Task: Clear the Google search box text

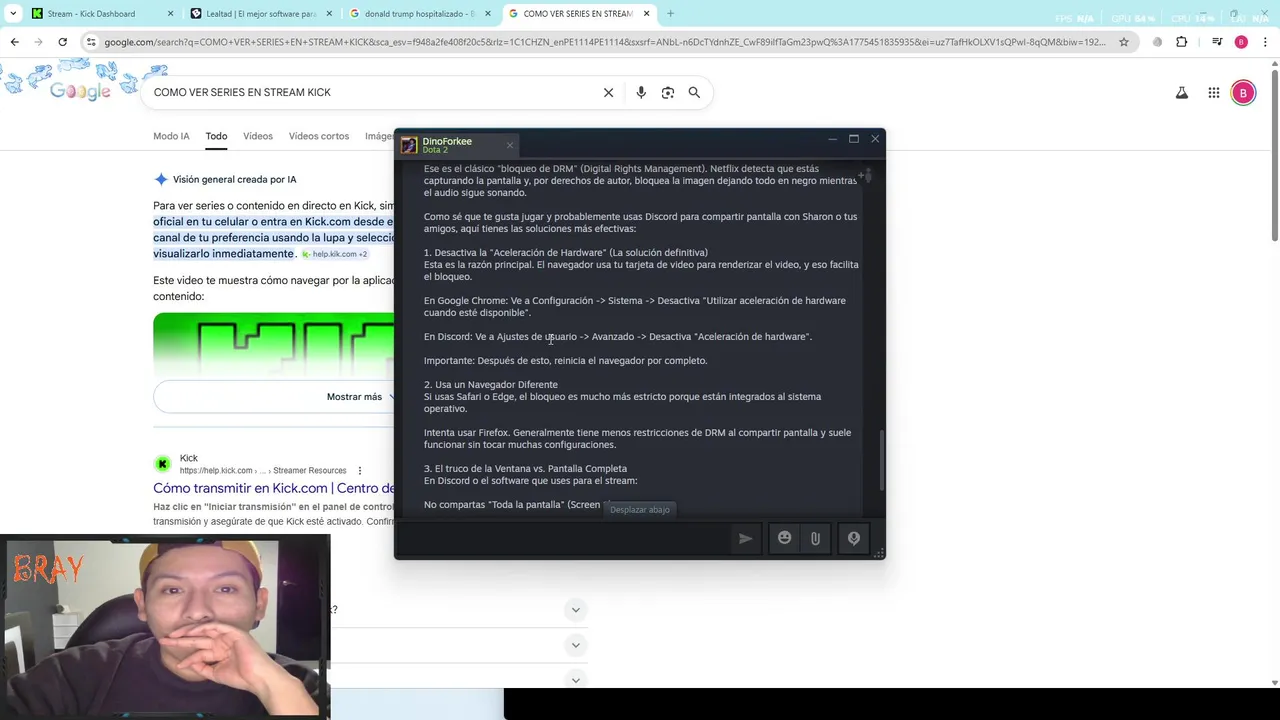Action: click(x=608, y=92)
